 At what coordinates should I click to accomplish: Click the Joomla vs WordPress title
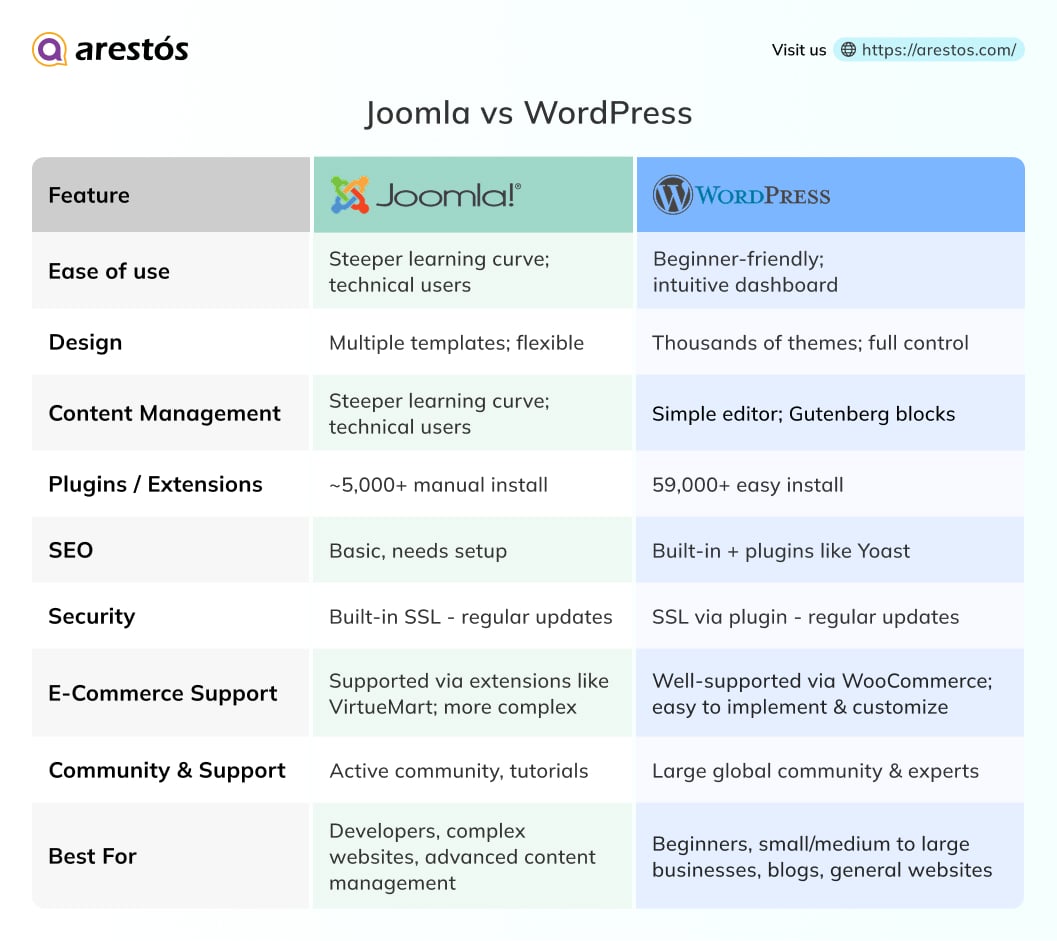coord(528,114)
